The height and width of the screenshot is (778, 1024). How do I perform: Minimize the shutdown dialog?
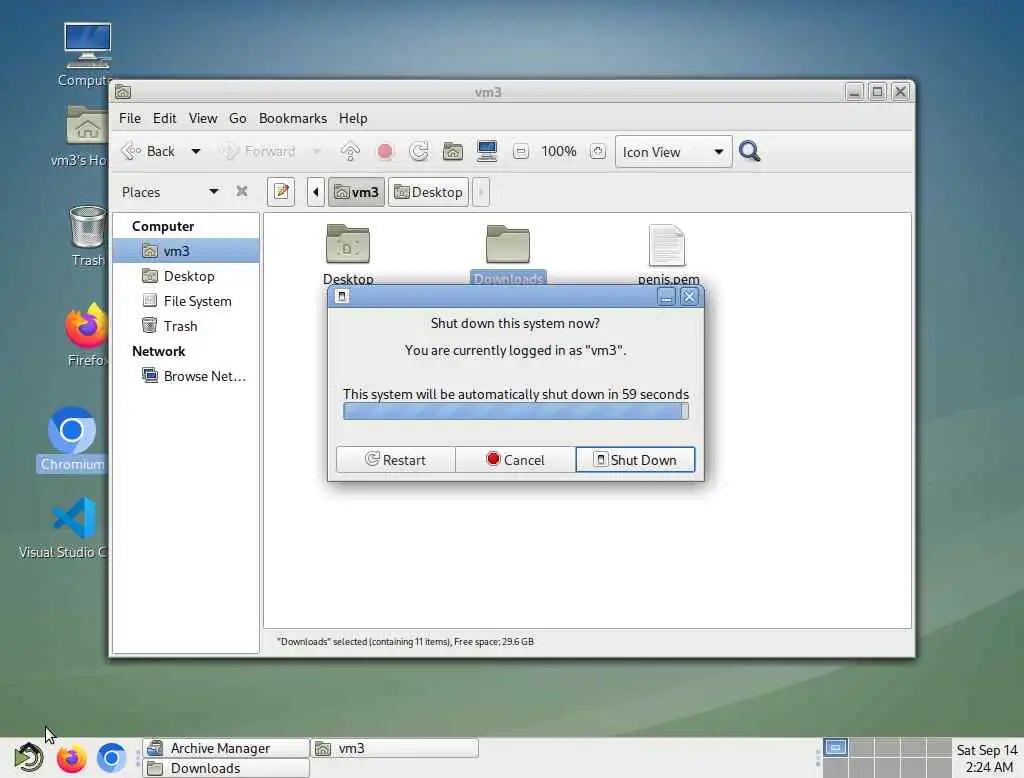[666, 298]
